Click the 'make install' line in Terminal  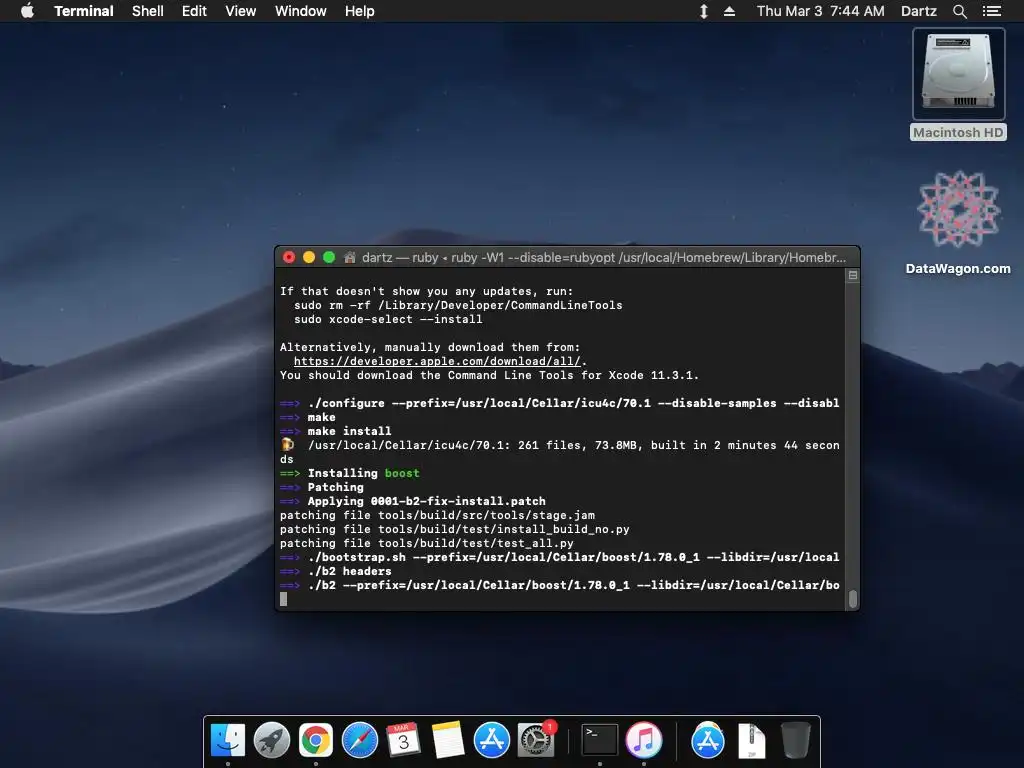point(336,431)
